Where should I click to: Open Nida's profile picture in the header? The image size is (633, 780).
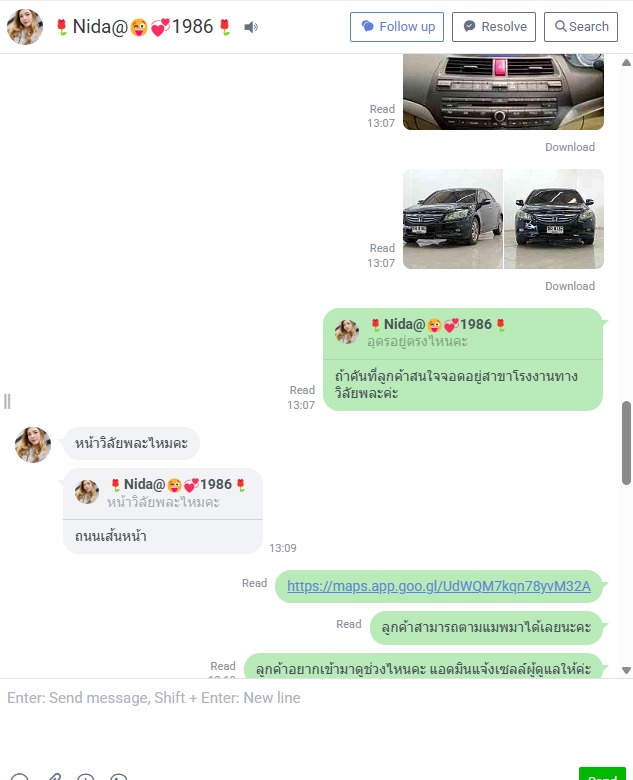click(24, 27)
